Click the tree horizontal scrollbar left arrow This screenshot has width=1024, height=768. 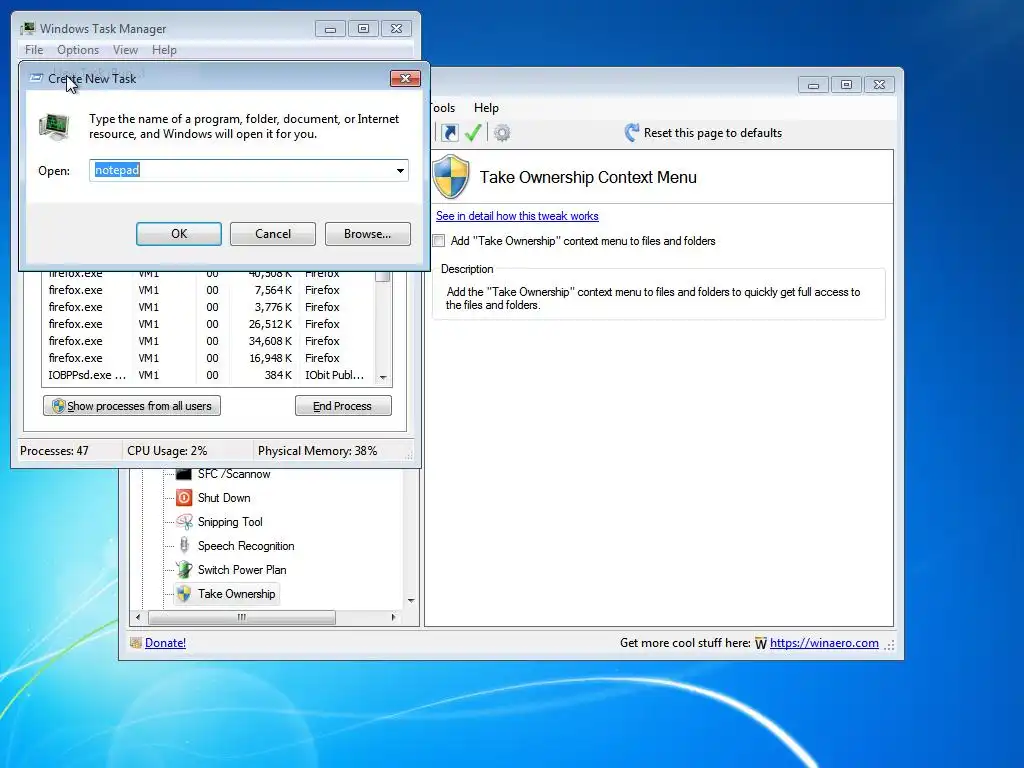[x=137, y=617]
